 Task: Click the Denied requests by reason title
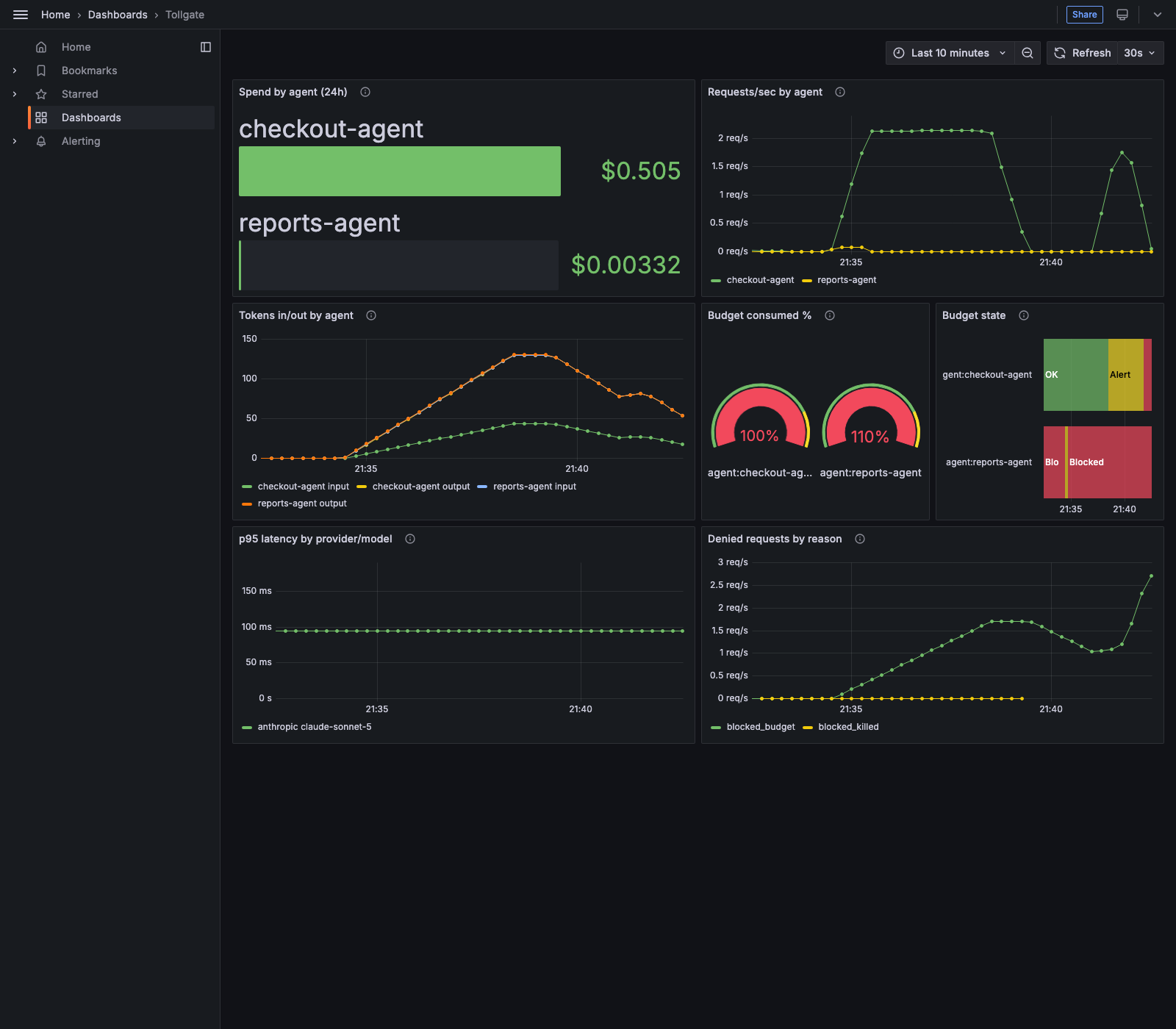775,539
